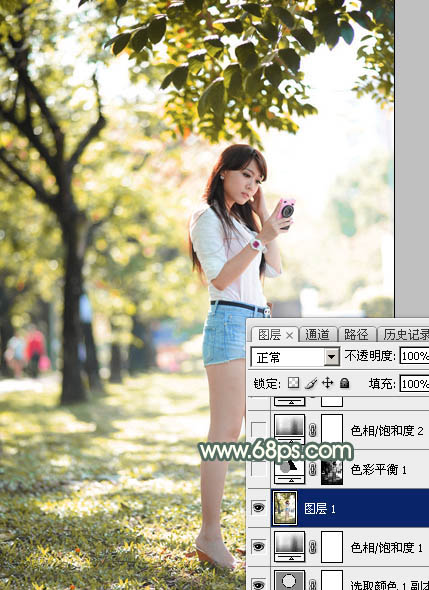Click link icon of 色相/饱和度 2 layer
The height and width of the screenshot is (590, 429).
[x=312, y=430]
